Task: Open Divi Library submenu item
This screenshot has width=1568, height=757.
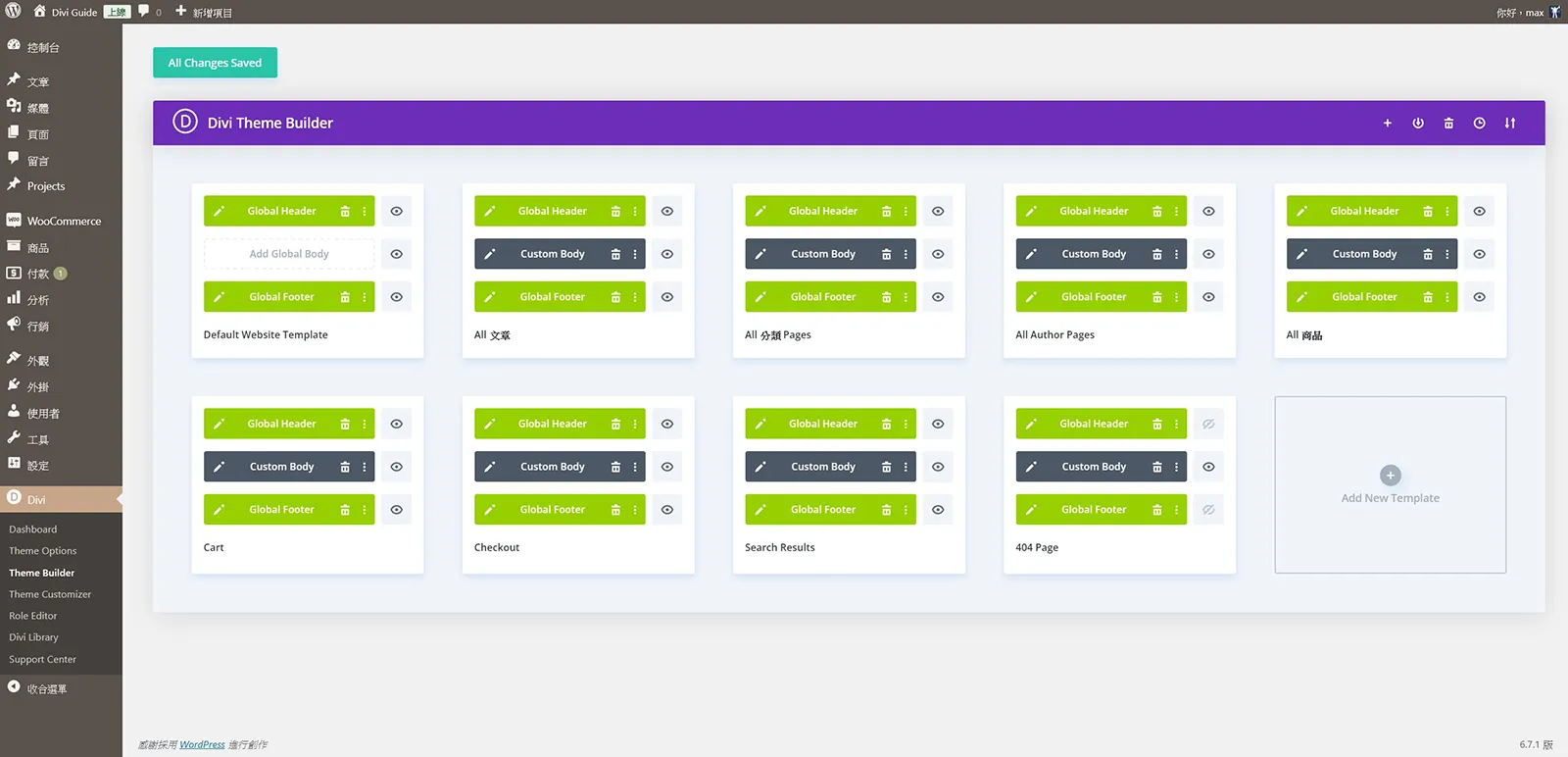Action: 34,637
